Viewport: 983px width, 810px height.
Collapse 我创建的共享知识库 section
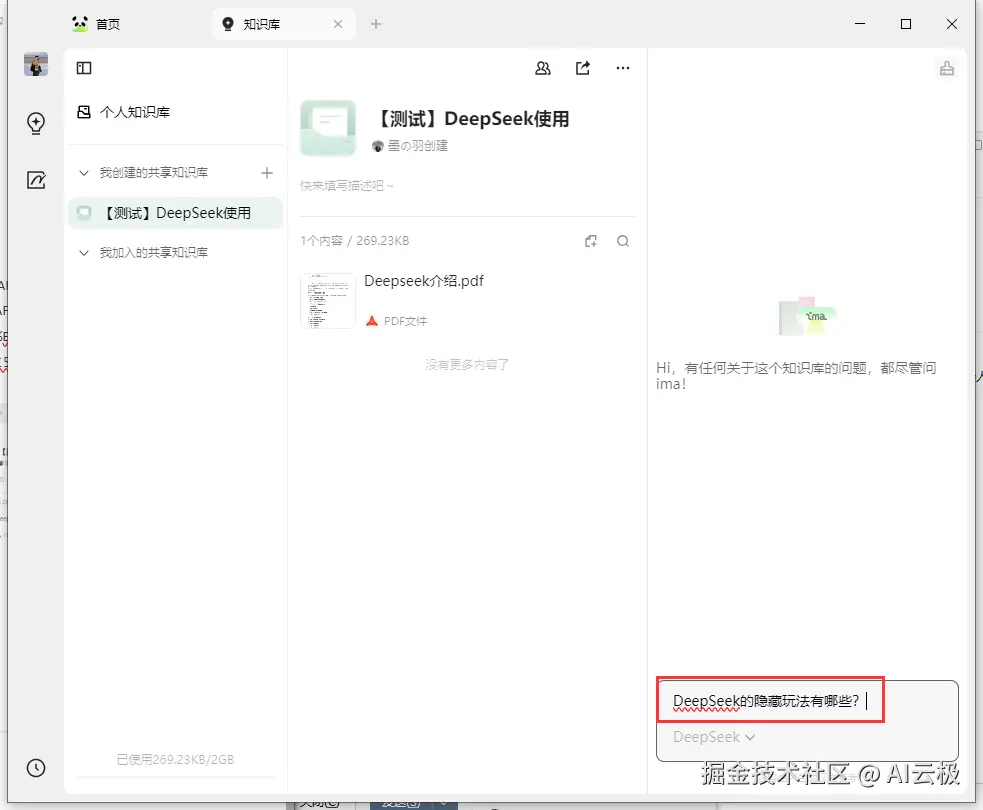[x=83, y=172]
